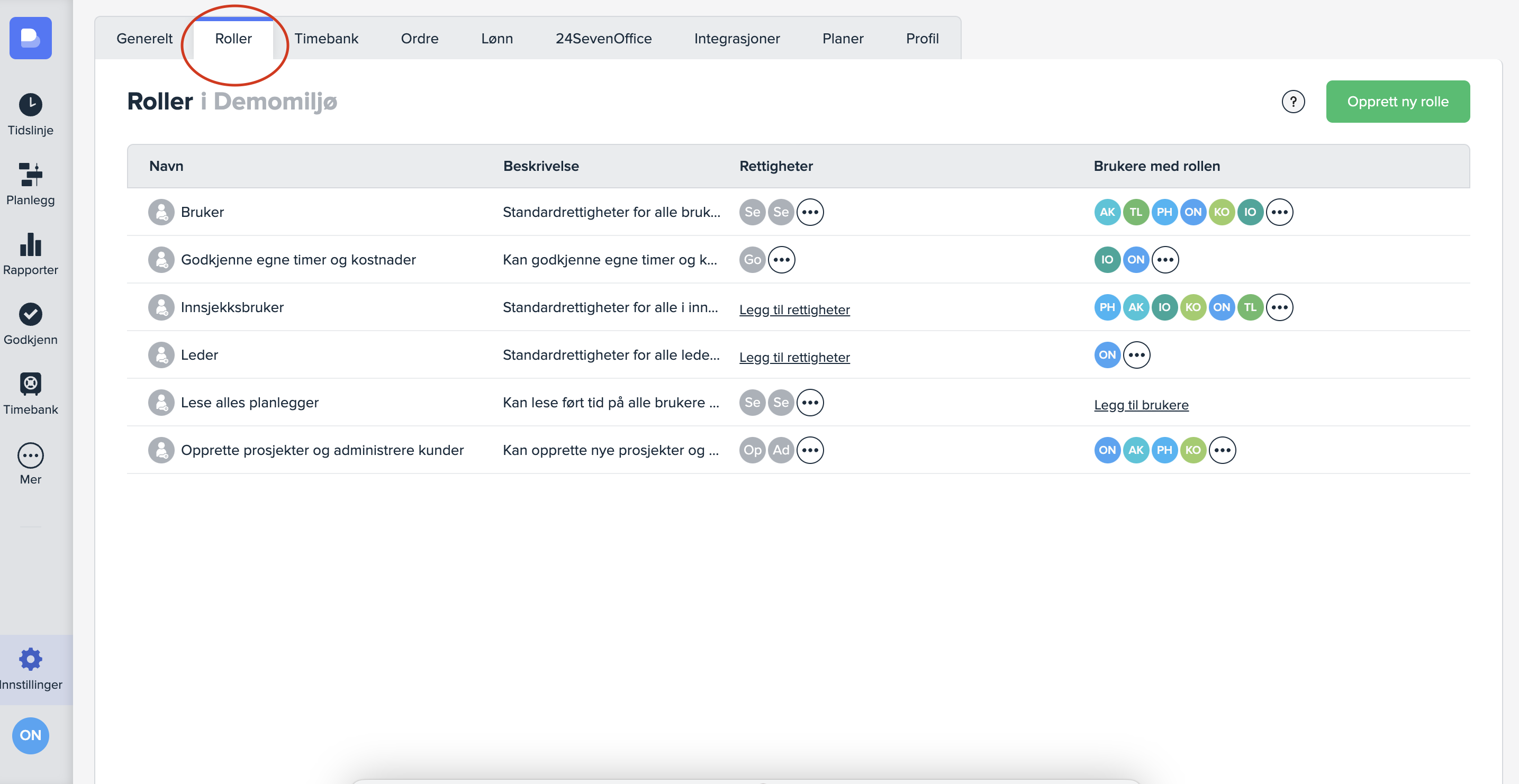Click the ON user avatar in sidebar

[x=30, y=735]
